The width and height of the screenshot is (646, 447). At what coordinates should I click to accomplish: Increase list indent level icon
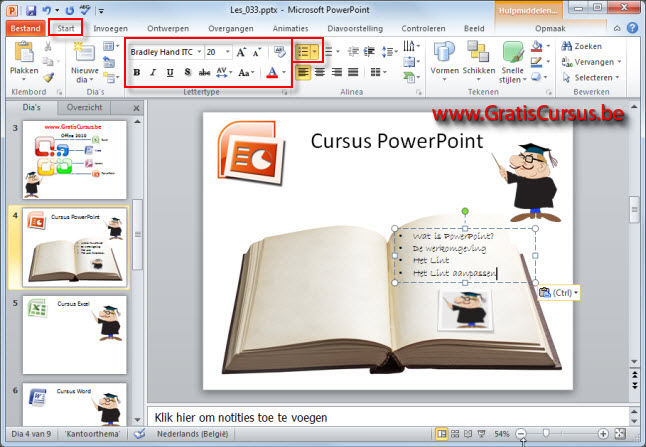370,51
